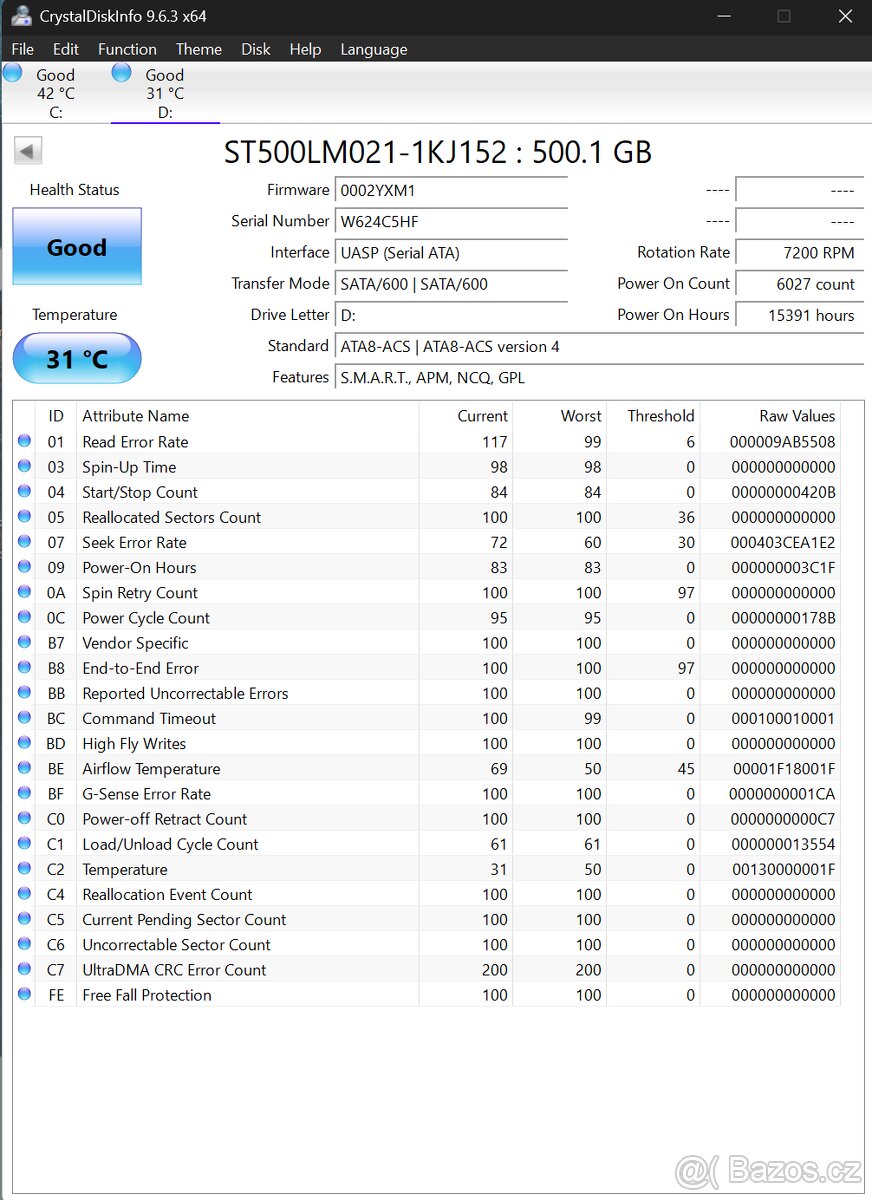Click the Firmware field showing 0002YXM1

point(451,190)
